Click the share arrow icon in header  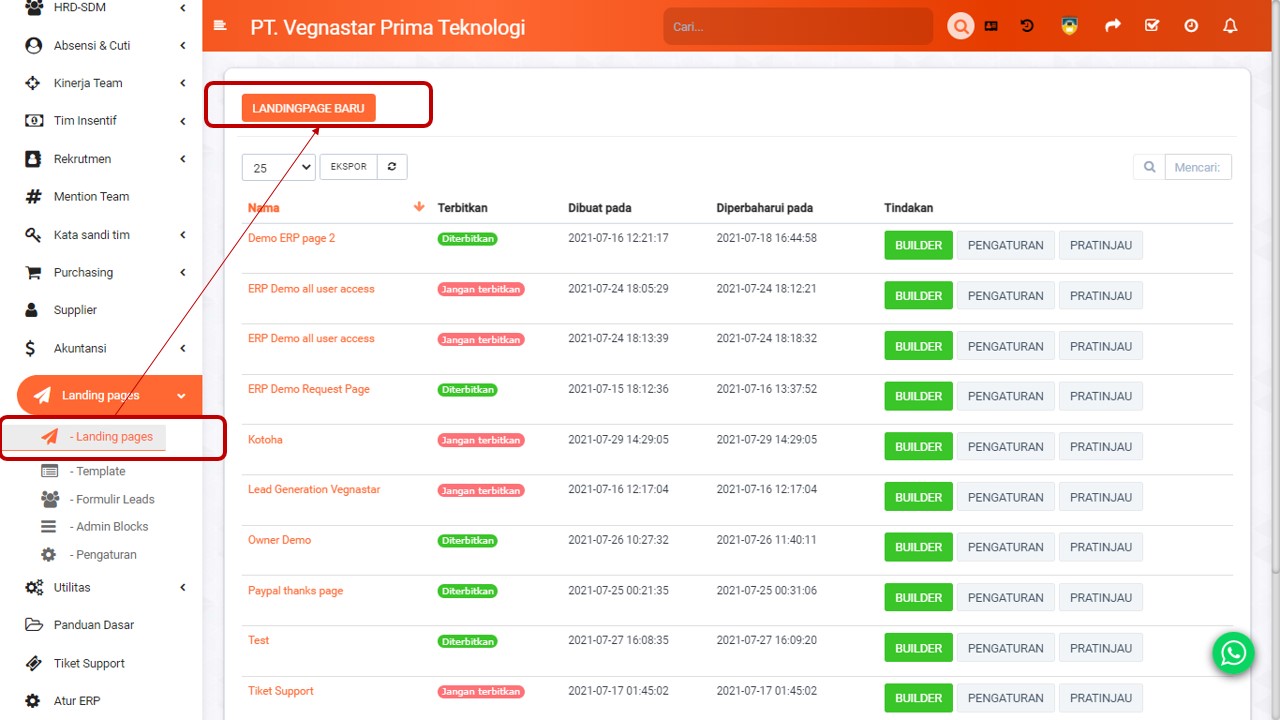[x=1112, y=26]
